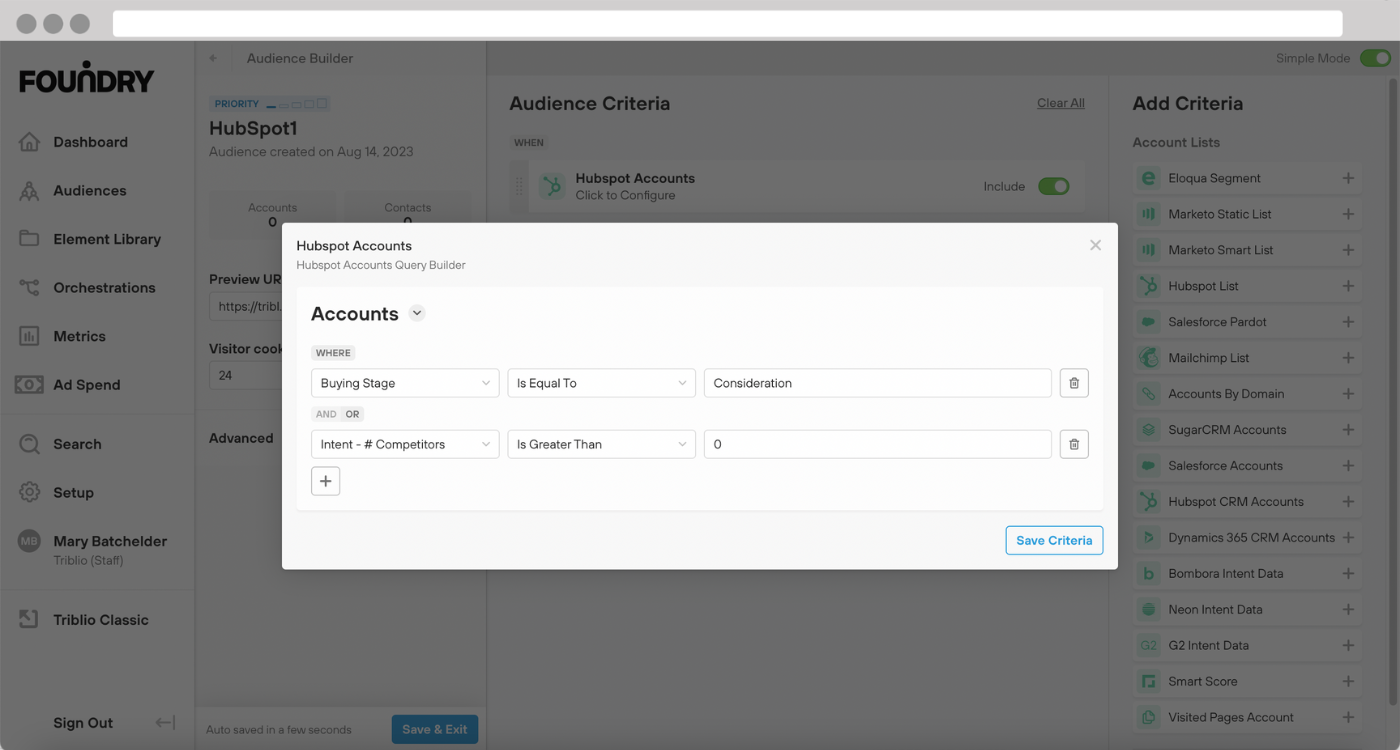
Task: Add Eloqua Segment criteria with plus icon
Action: coord(1347,178)
